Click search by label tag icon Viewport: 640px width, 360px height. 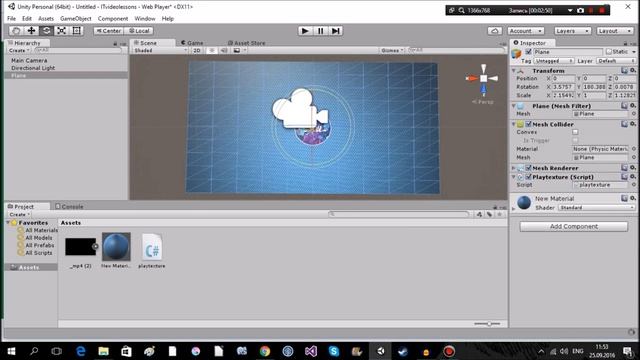(x=489, y=214)
